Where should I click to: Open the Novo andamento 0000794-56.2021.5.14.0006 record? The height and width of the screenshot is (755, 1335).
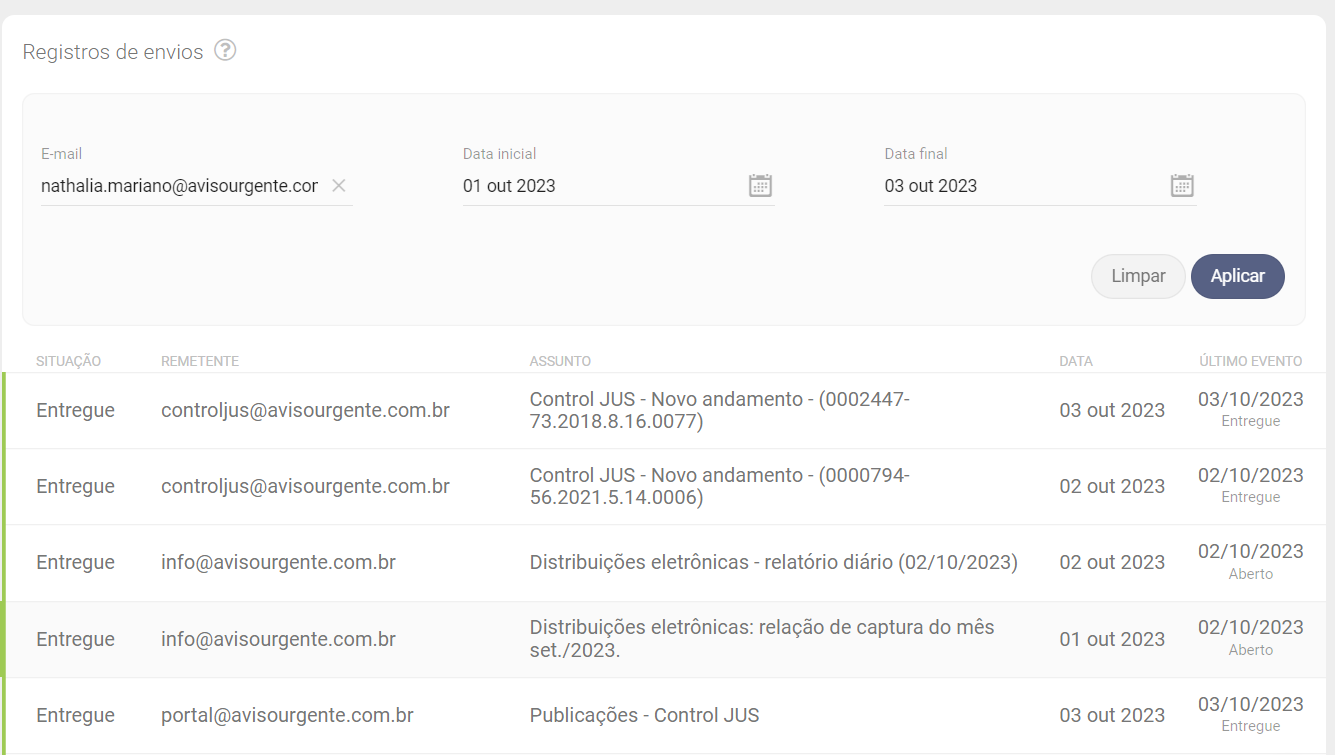pos(719,487)
